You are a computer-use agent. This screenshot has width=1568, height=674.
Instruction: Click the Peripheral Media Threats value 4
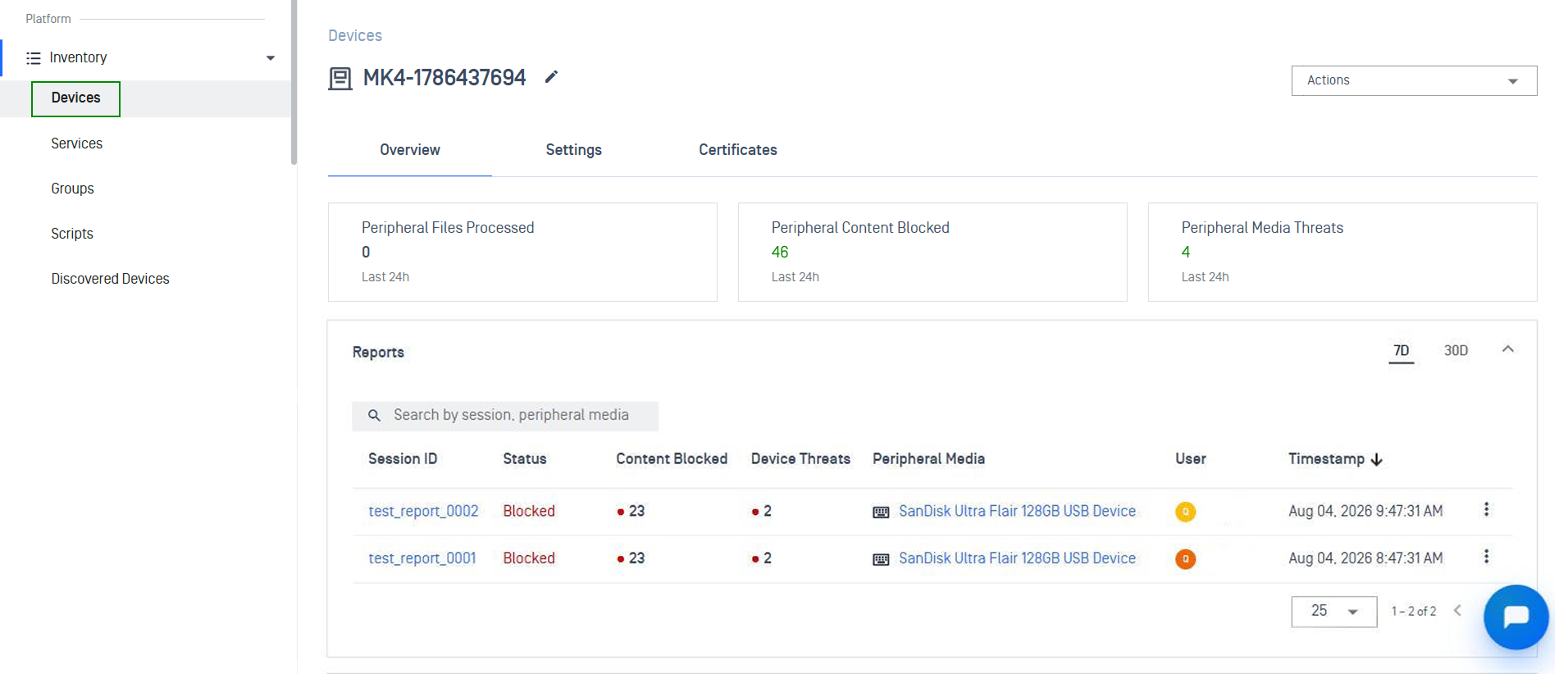pos(1185,252)
